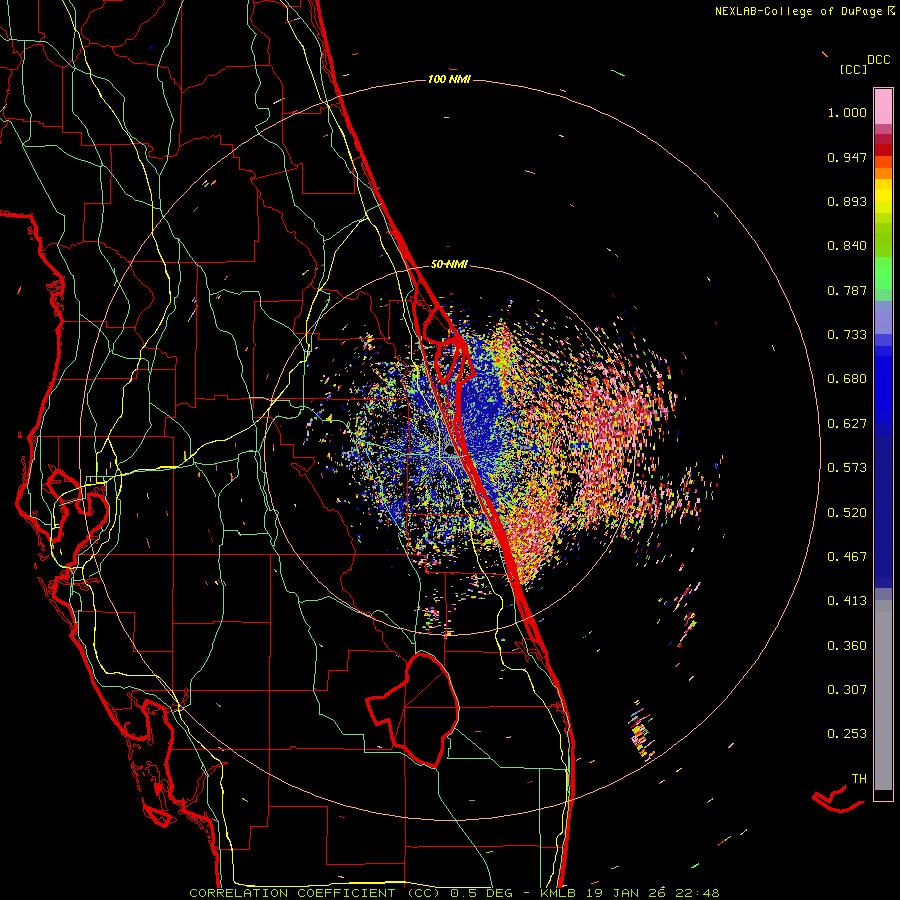Click the yellow segment of the color bar
Viewport: 900px width, 900px height.
point(883,196)
